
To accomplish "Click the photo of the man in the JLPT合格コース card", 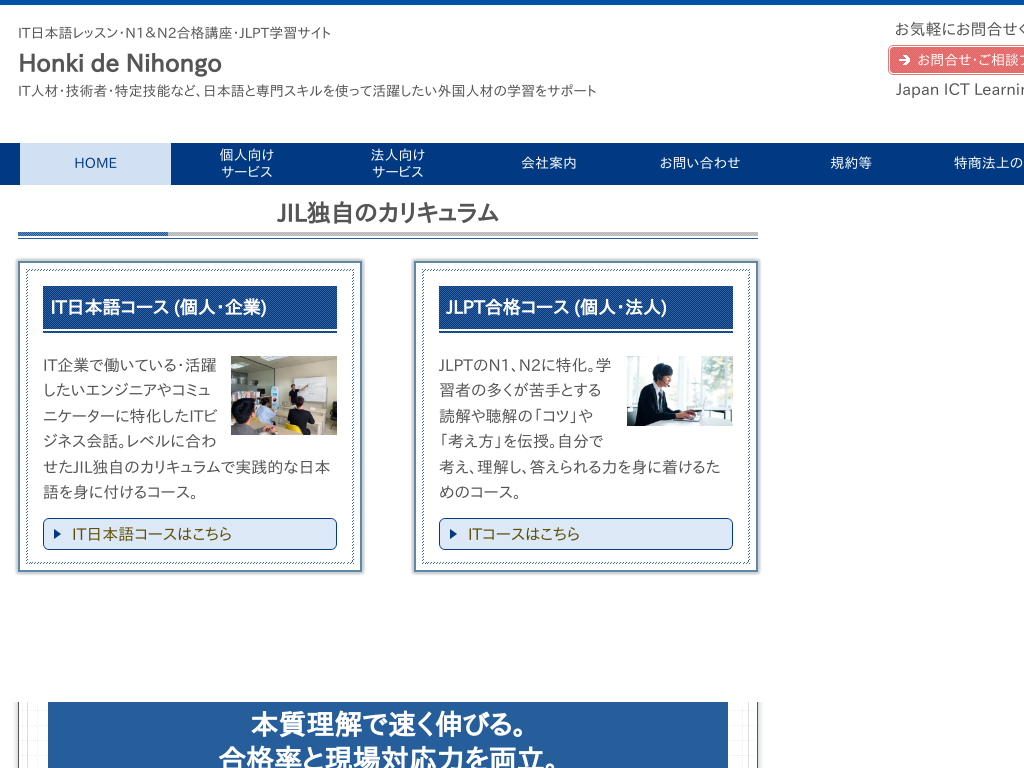I will pos(680,391).
